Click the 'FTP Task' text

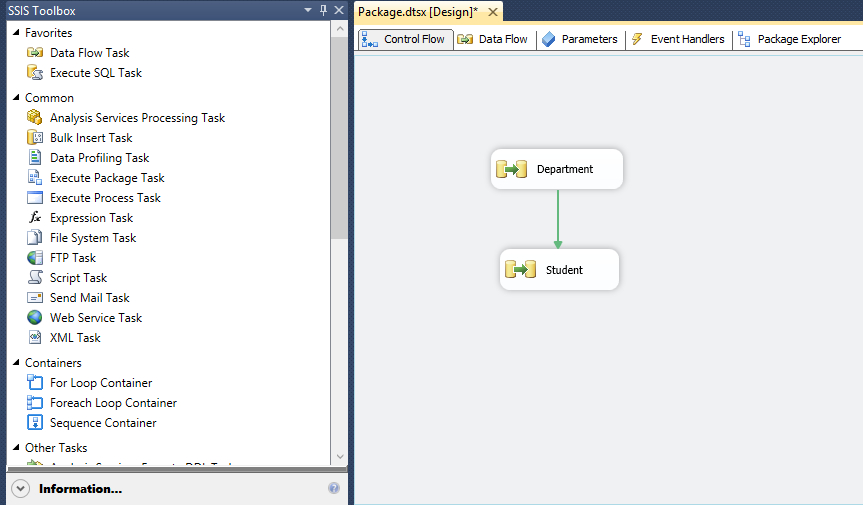click(73, 257)
